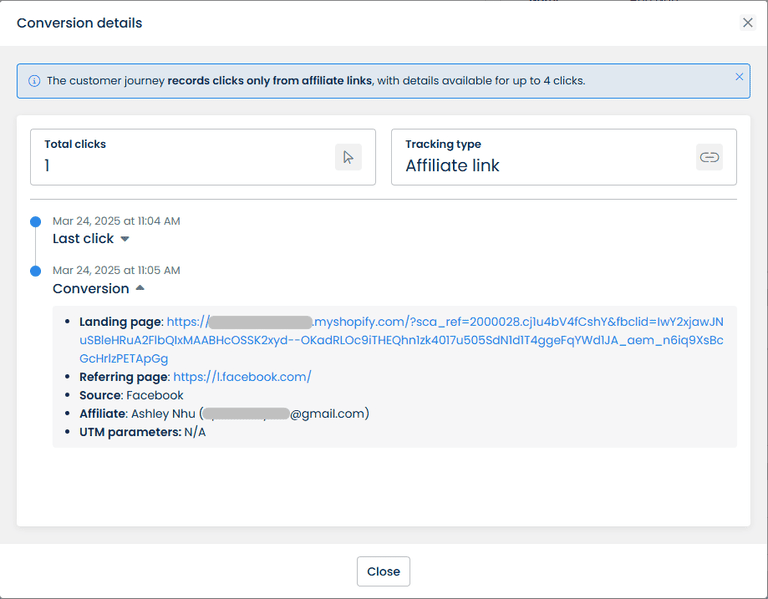Click the link icon in Tracking type
The width and height of the screenshot is (768, 599).
(x=709, y=157)
